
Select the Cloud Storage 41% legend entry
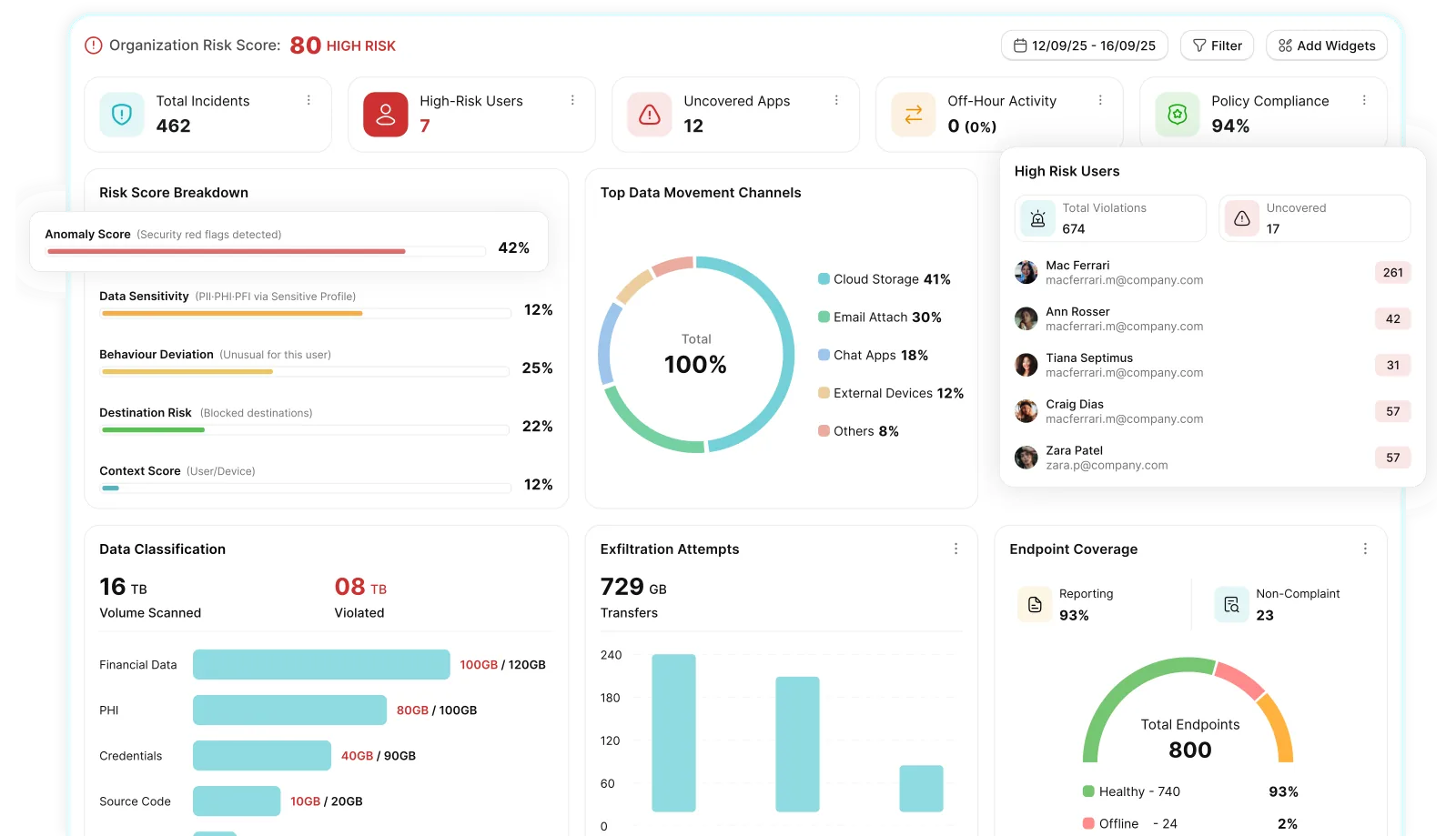coord(885,279)
